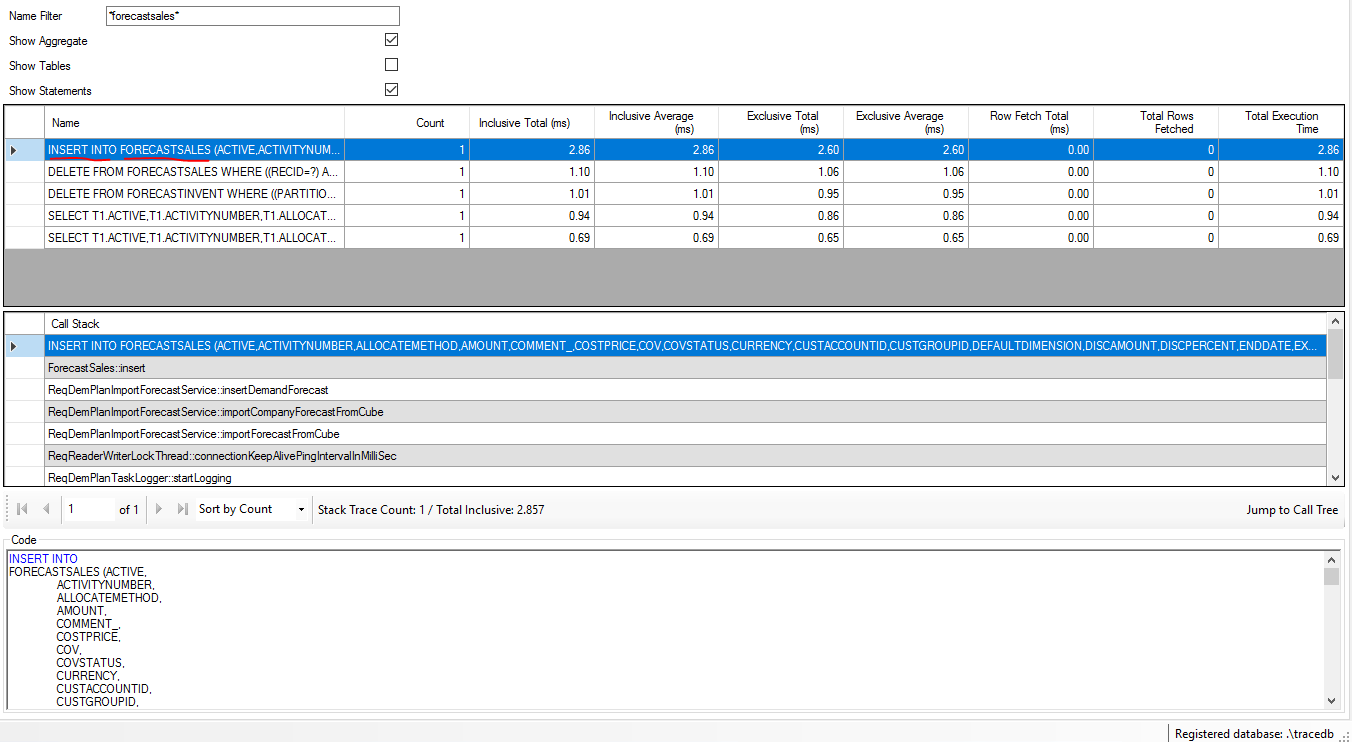Click Jump to Call Tree
1352x742 pixels.
(x=1292, y=510)
